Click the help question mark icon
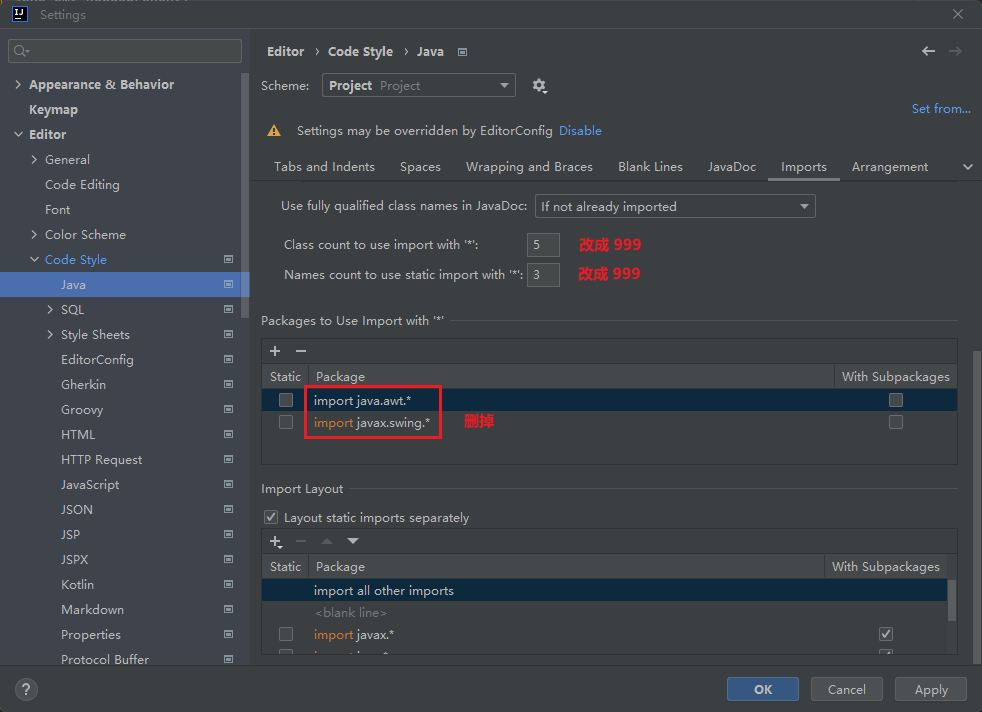This screenshot has width=982, height=712. pos(25,689)
